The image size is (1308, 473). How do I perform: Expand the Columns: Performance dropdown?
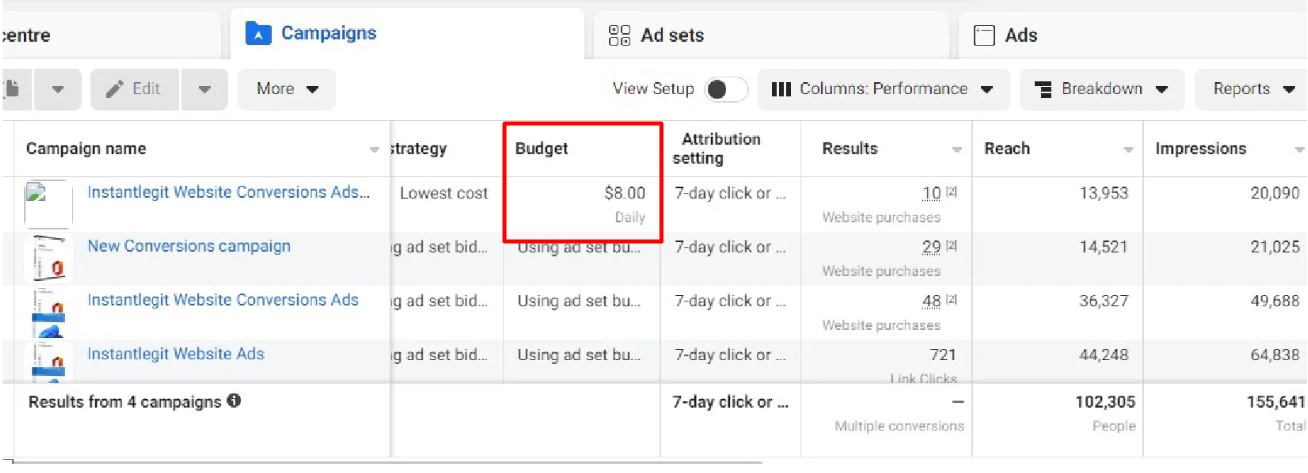(884, 89)
